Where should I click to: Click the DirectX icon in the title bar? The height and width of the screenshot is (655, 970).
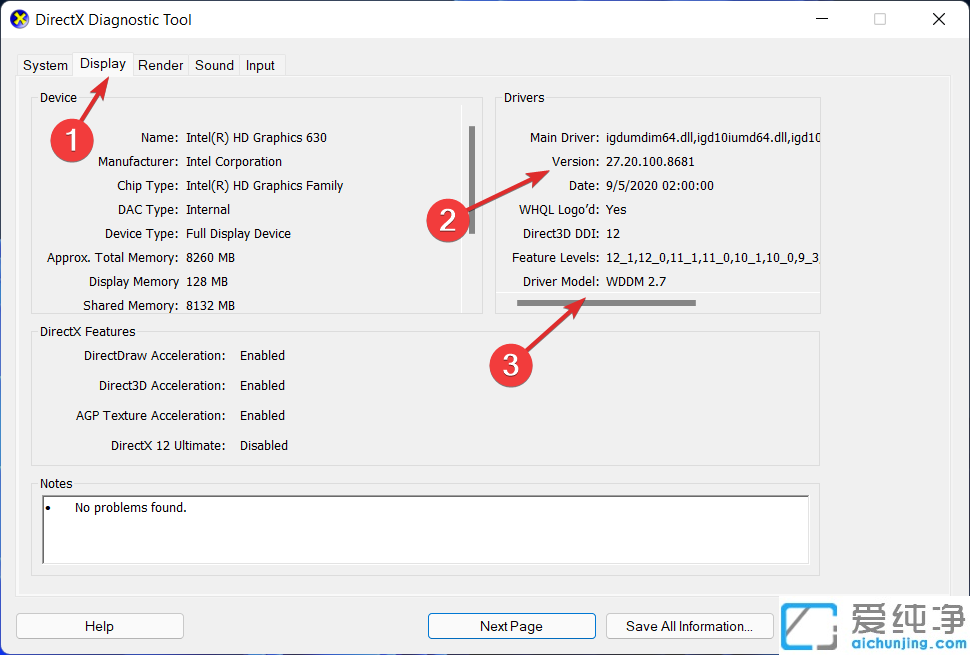[19, 19]
